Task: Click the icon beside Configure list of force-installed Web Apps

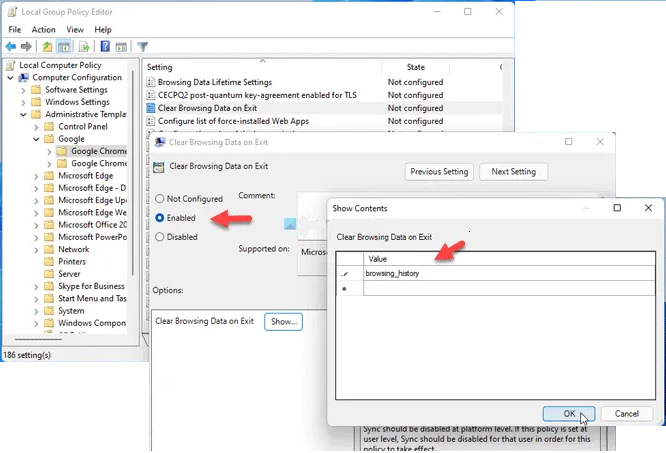Action: tap(150, 121)
